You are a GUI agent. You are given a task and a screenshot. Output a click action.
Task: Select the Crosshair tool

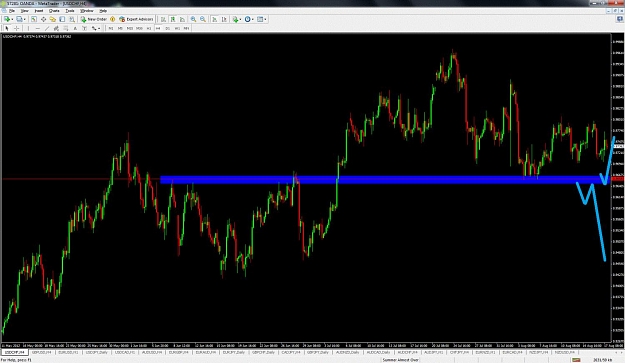point(16,28)
